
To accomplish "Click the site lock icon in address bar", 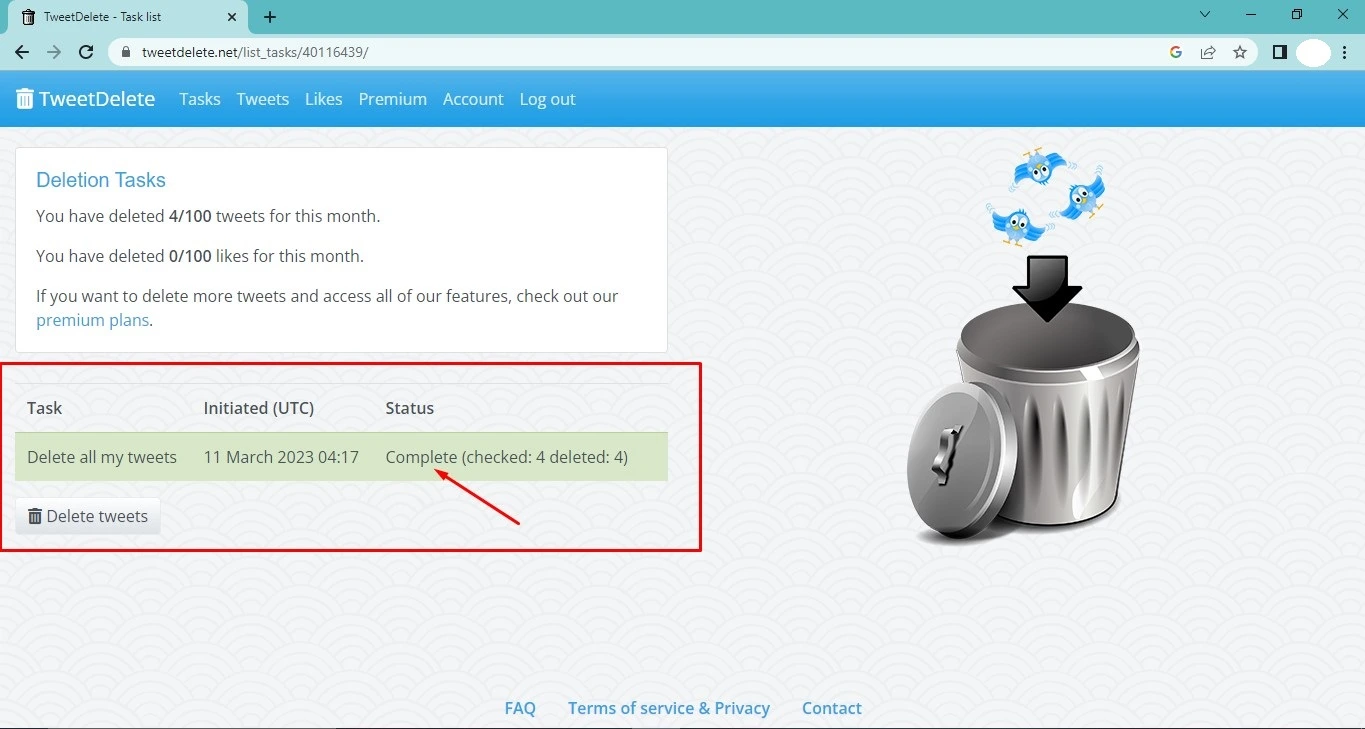I will click(x=126, y=52).
